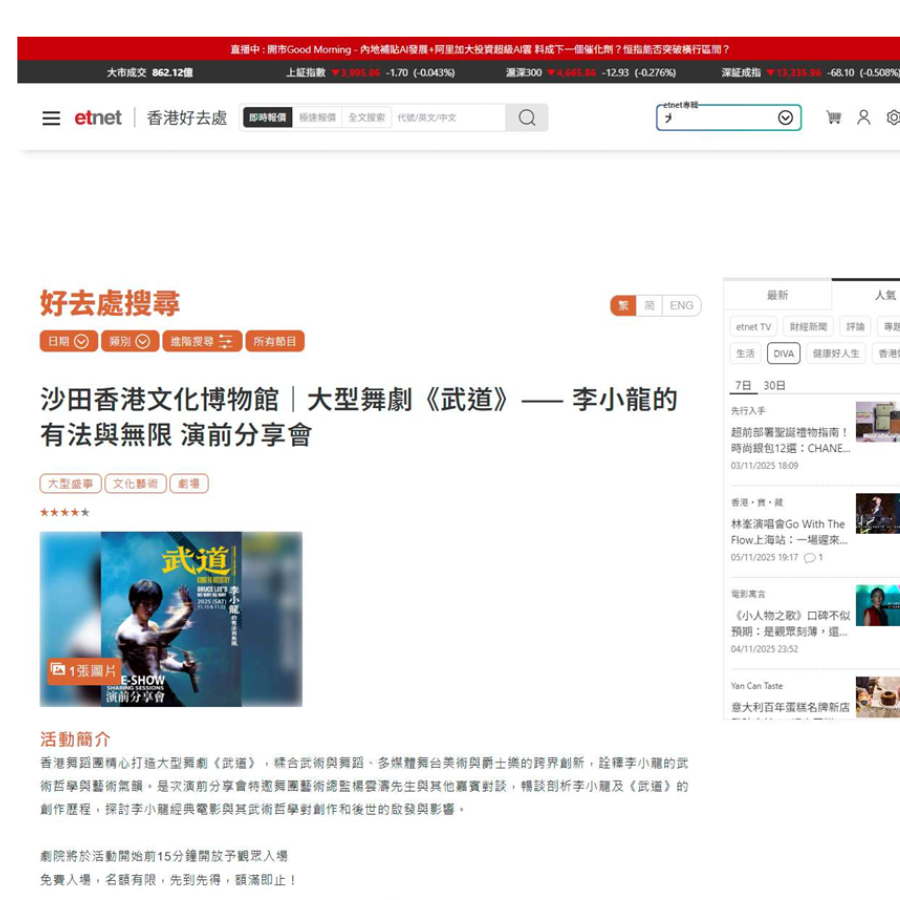Select 全文搜索 search mode
Viewport: 900px width, 900px height.
[x=367, y=117]
